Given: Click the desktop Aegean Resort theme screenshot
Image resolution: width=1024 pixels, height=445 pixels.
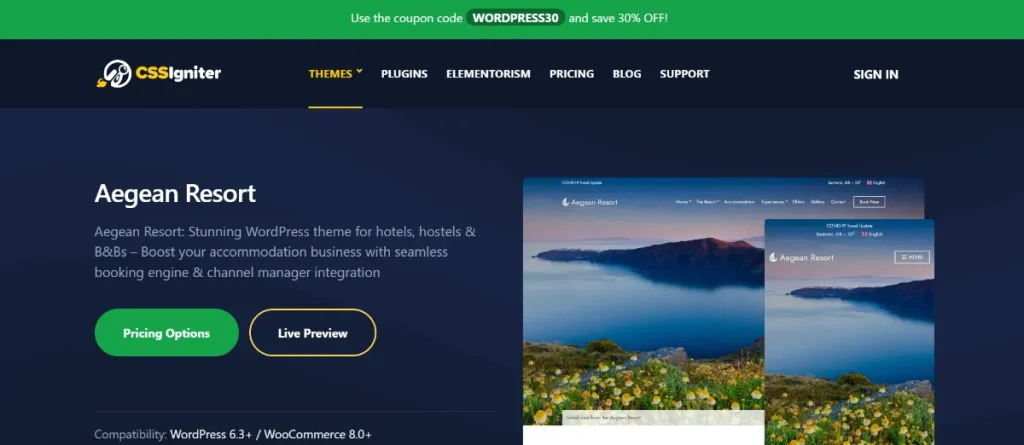Looking at the screenshot, I should click(x=643, y=307).
